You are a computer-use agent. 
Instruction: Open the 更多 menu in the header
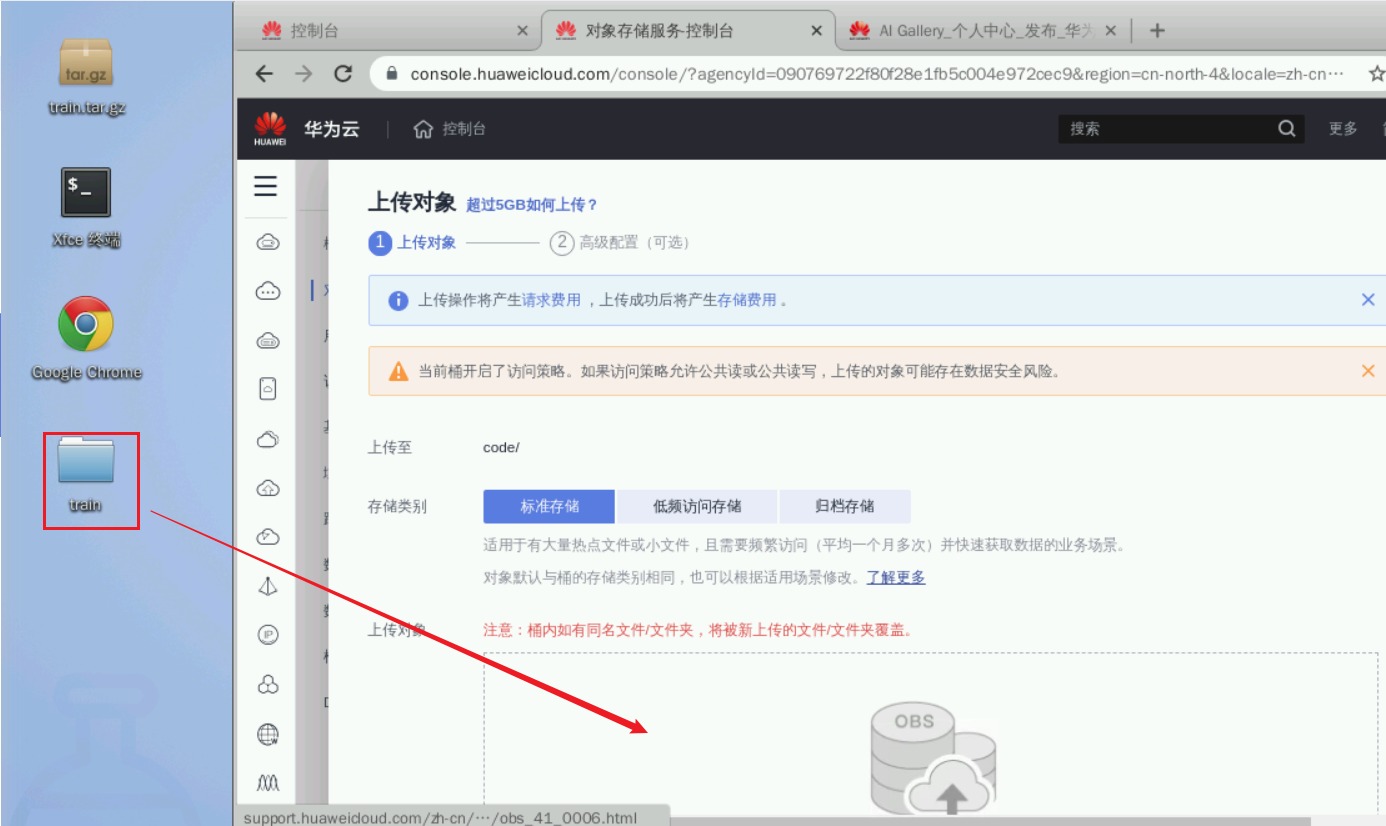pyautogui.click(x=1343, y=129)
